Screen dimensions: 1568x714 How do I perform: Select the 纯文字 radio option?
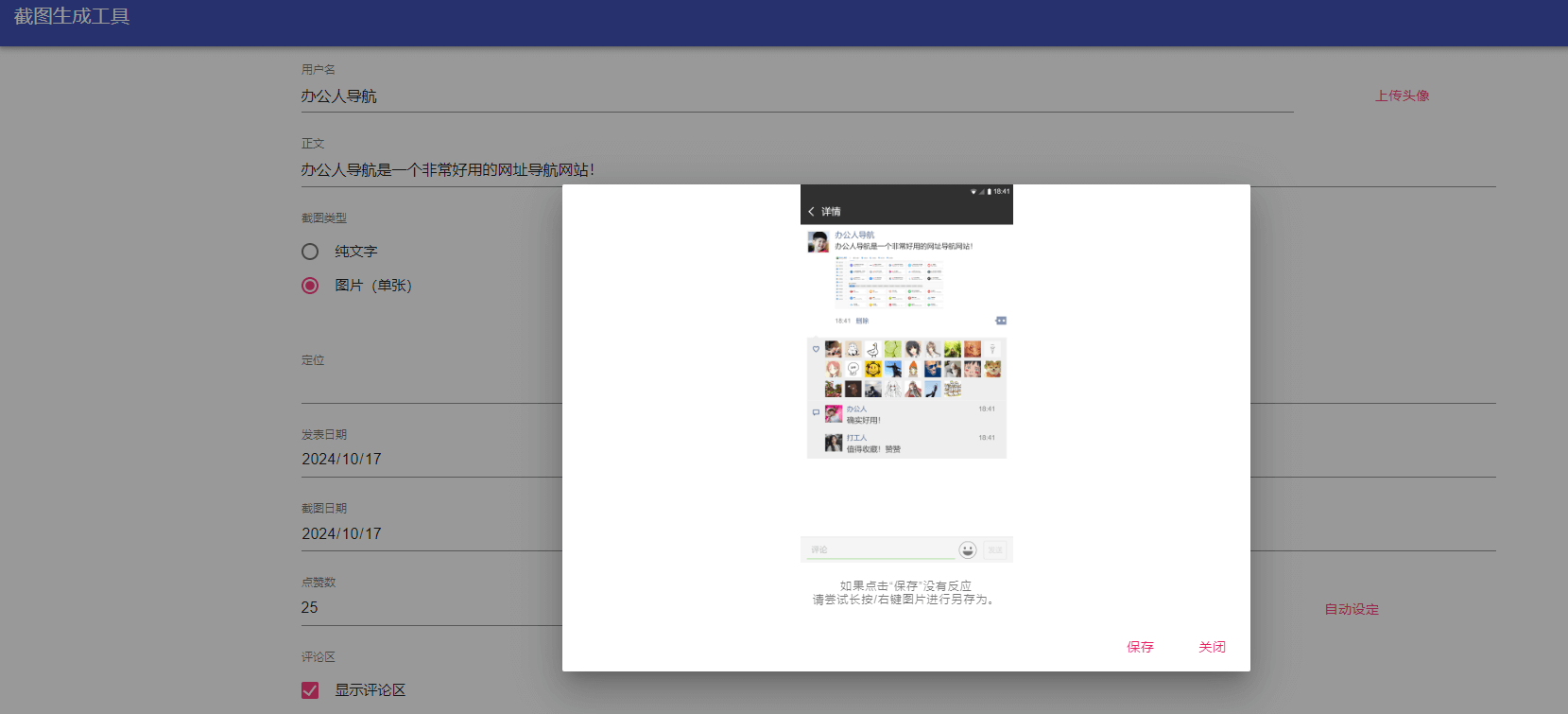point(310,252)
